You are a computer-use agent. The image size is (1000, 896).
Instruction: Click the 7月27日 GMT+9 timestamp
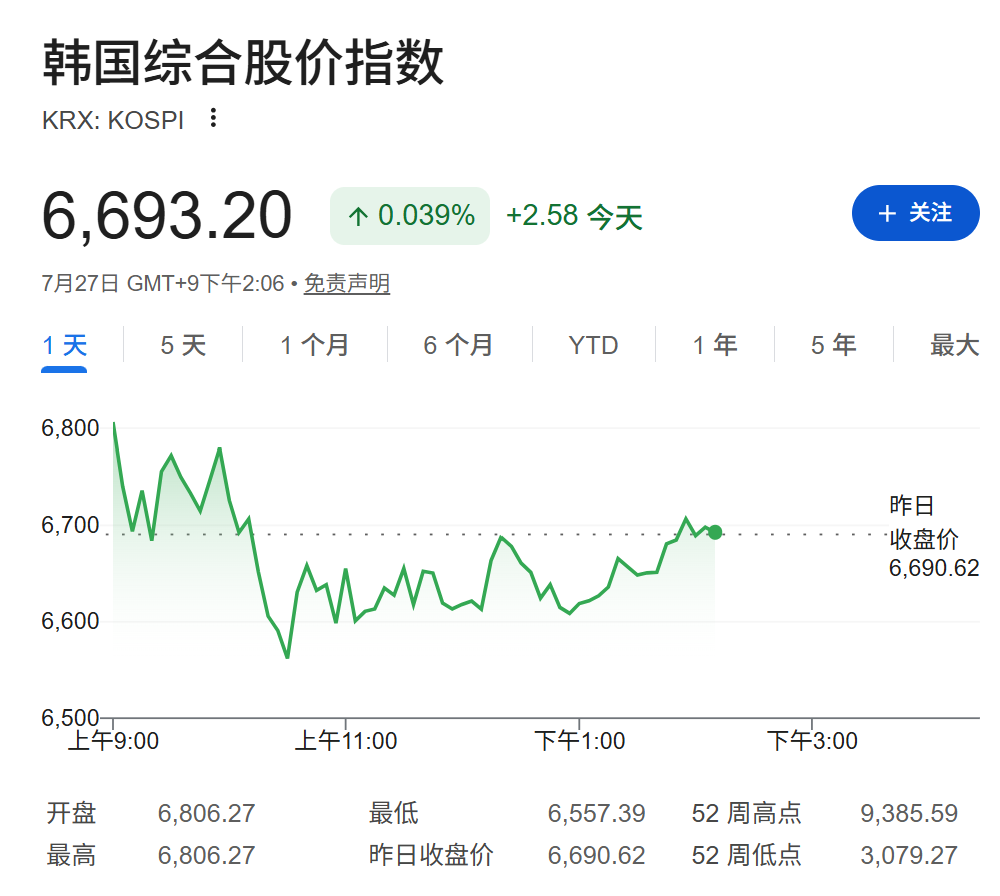click(163, 283)
